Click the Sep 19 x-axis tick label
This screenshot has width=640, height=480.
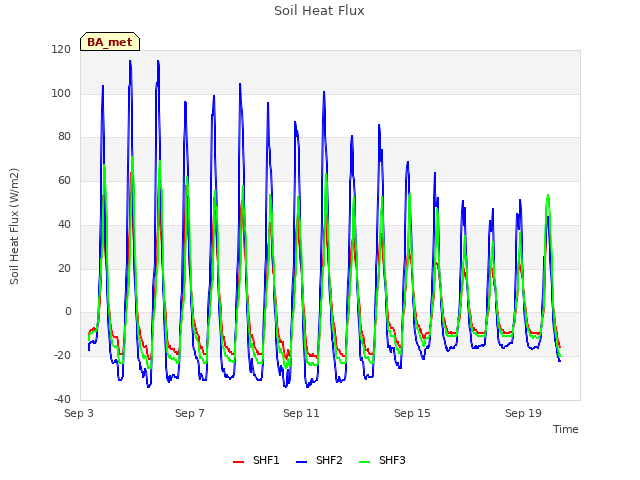click(x=523, y=413)
